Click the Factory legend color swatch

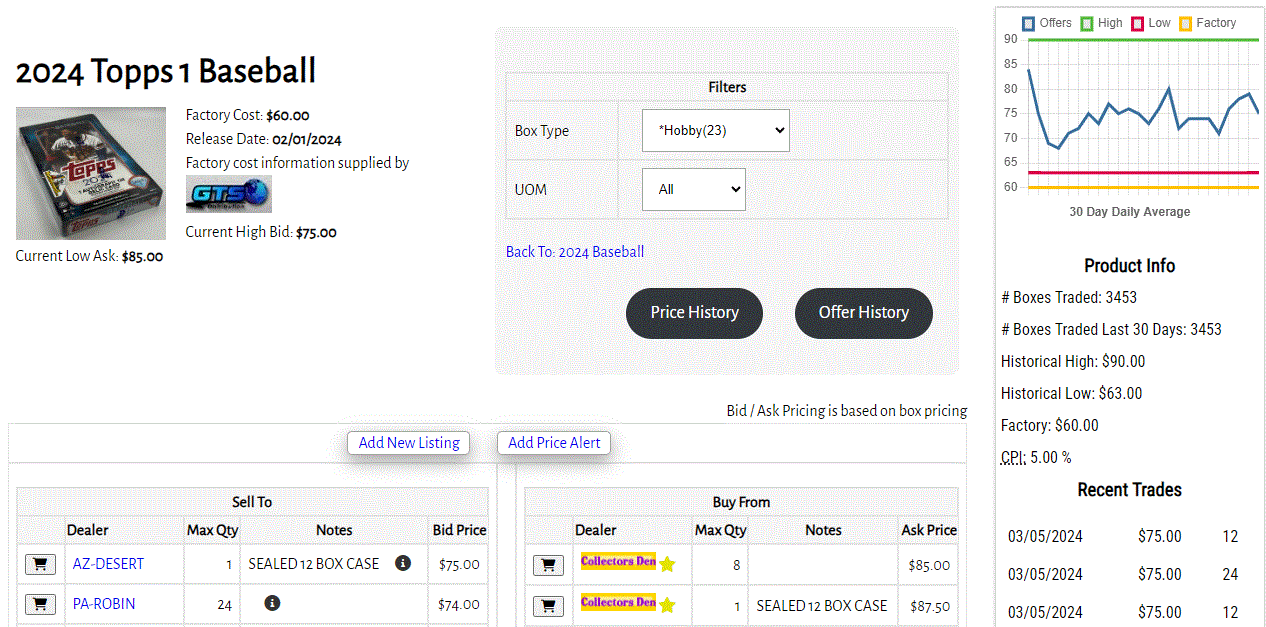(1186, 23)
